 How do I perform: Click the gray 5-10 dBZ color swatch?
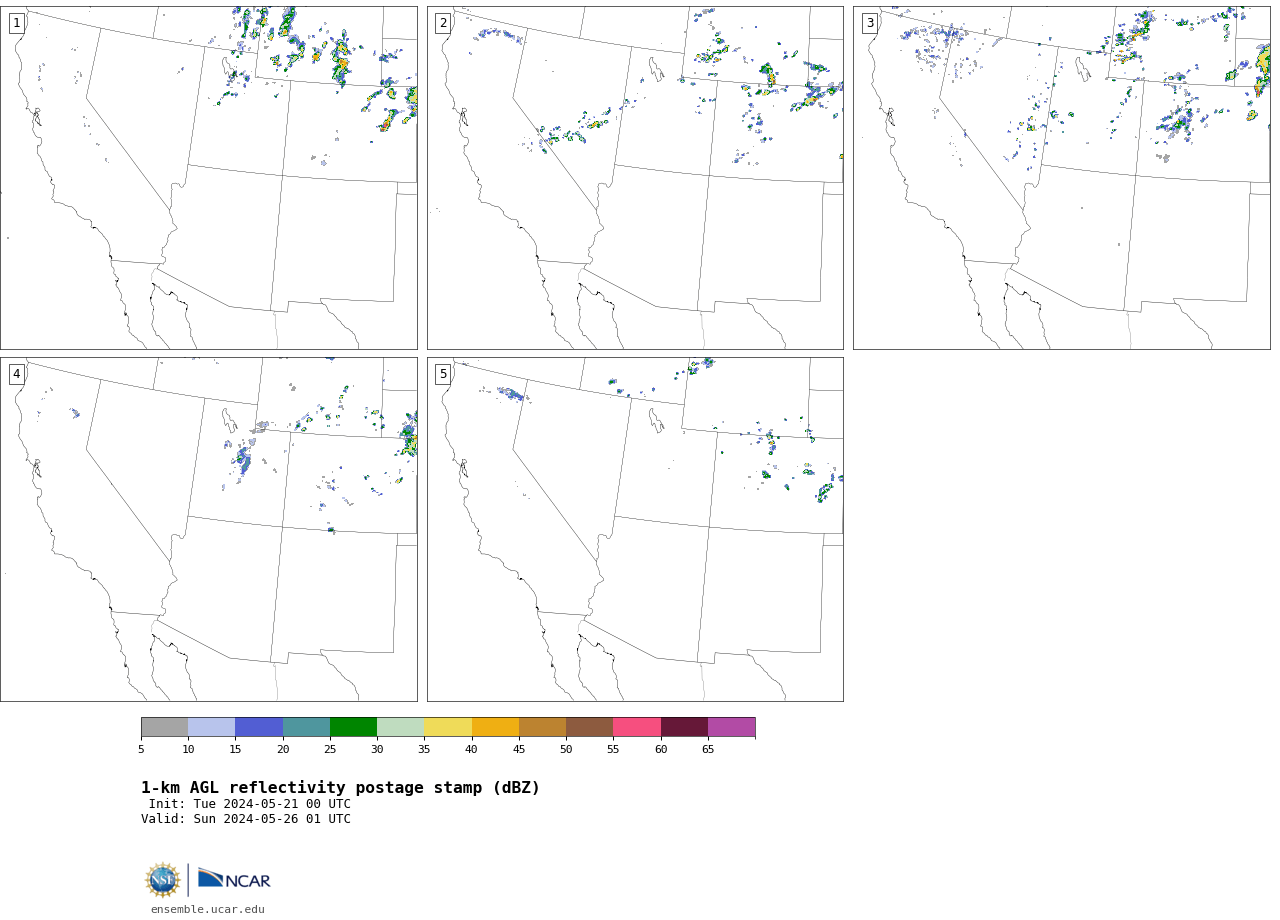click(x=164, y=727)
